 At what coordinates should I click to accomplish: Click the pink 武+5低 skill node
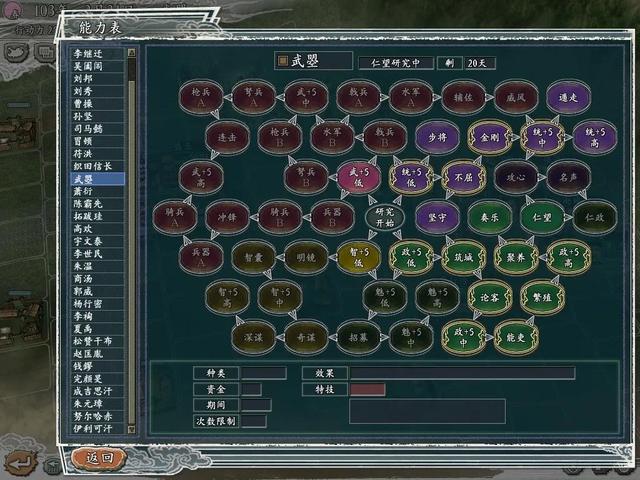pos(358,177)
